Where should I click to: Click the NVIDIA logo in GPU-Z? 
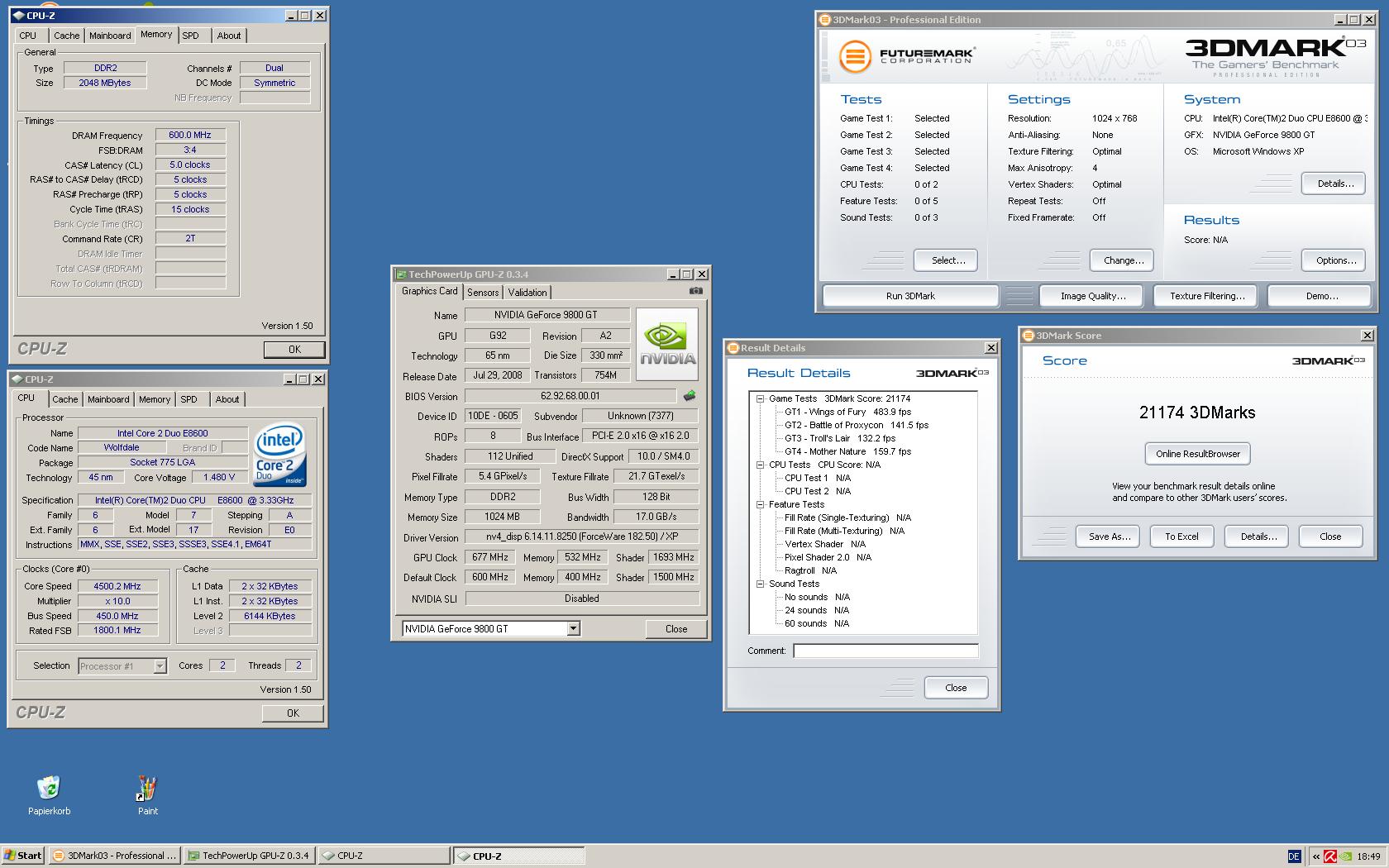667,344
